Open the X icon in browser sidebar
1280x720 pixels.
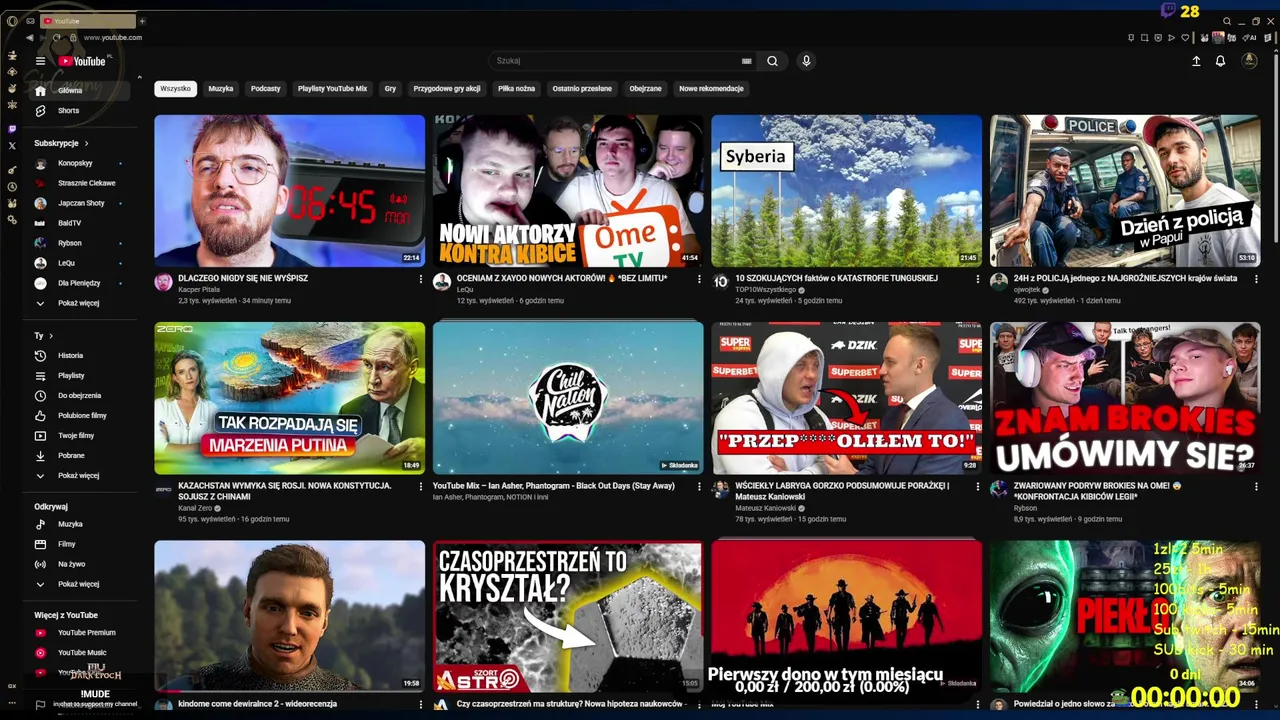(x=12, y=146)
